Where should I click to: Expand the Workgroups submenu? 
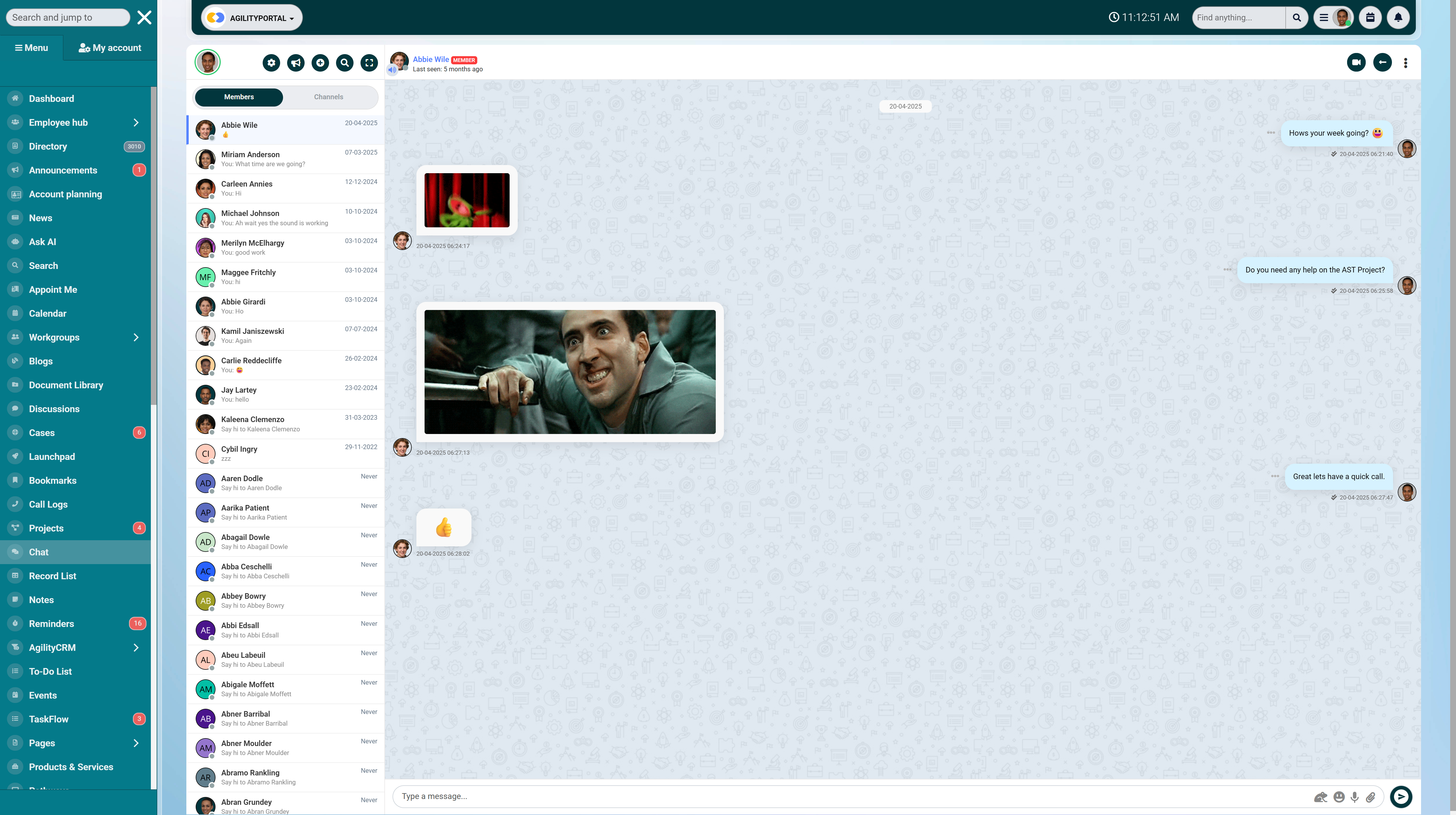[136, 337]
